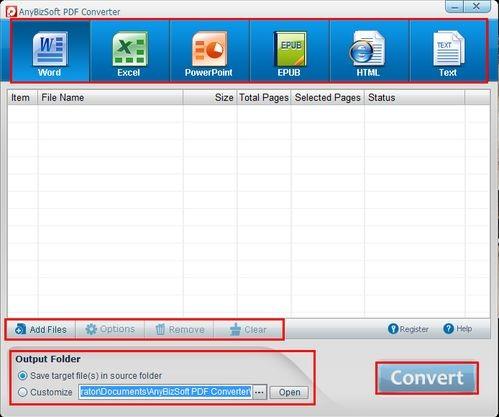The width and height of the screenshot is (499, 417).
Task: Clear all files with broom icon
Action: [x=248, y=329]
